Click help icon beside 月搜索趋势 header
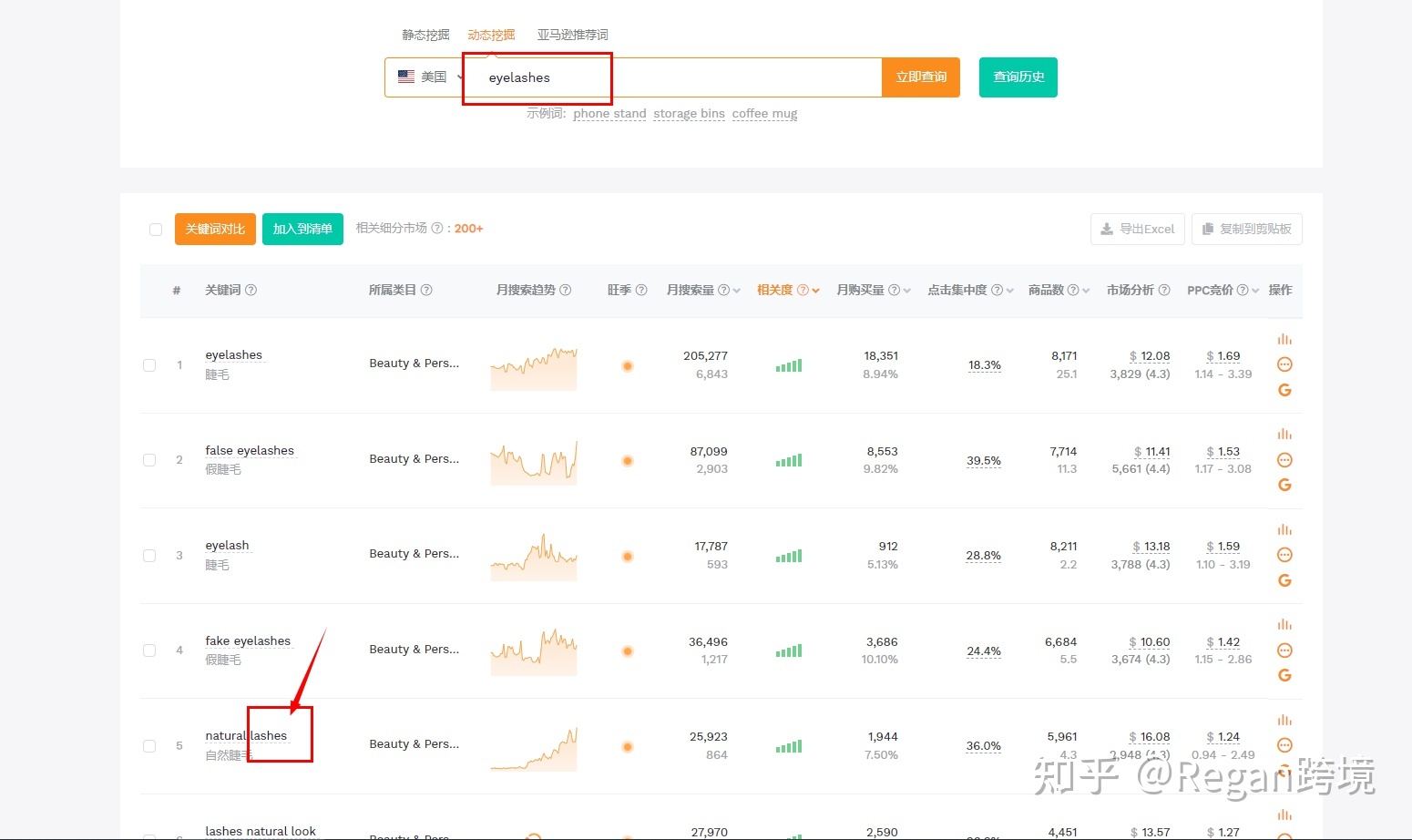 click(x=566, y=290)
